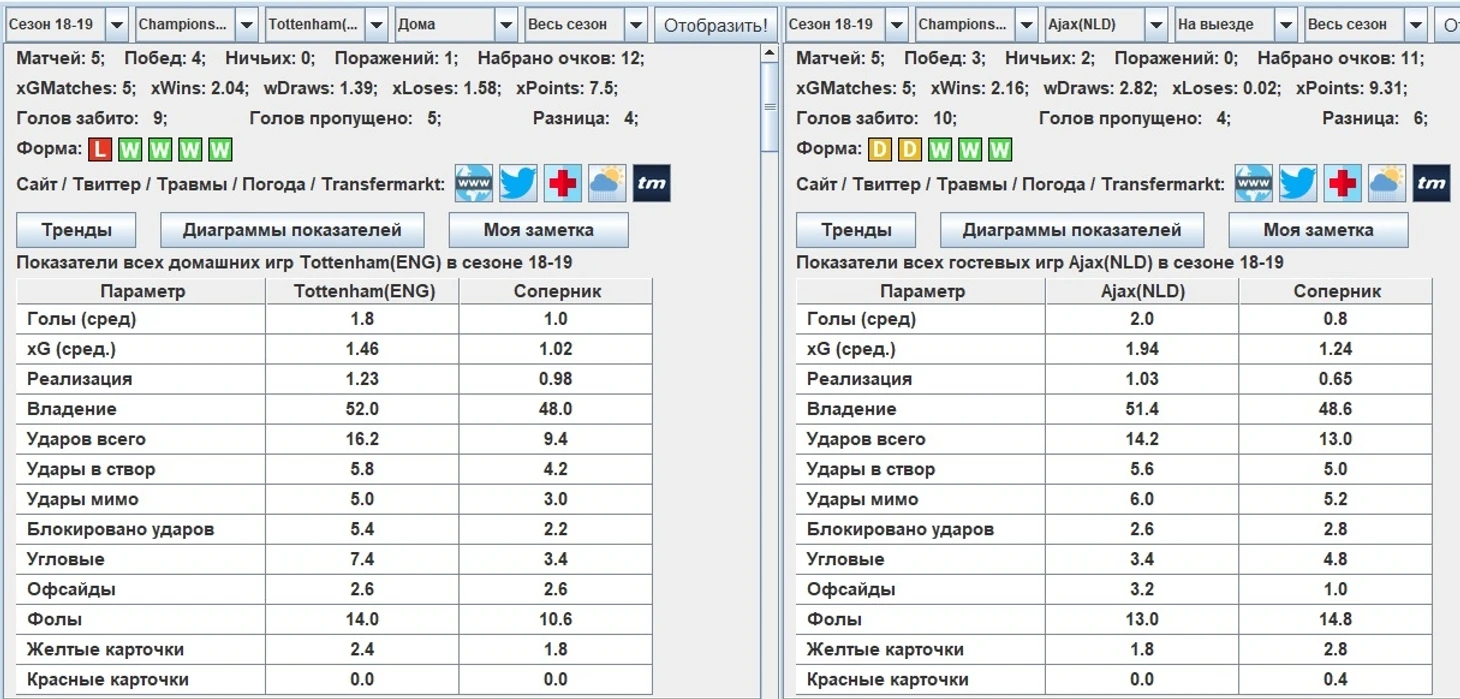The width and height of the screenshot is (1460, 699).
Task: Open Моя заметка for Tottenham
Action: pyautogui.click(x=538, y=230)
